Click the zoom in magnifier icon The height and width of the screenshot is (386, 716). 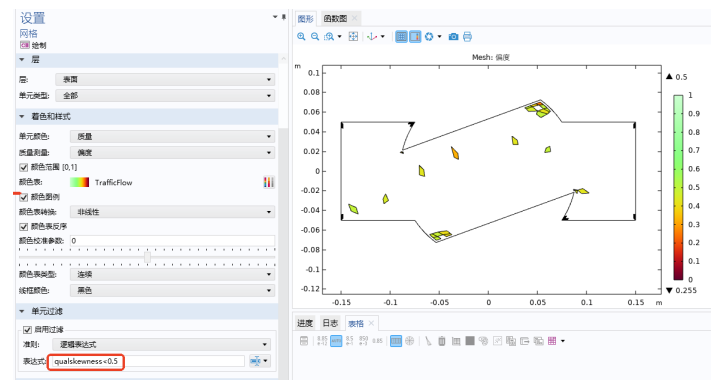pyautogui.click(x=301, y=37)
